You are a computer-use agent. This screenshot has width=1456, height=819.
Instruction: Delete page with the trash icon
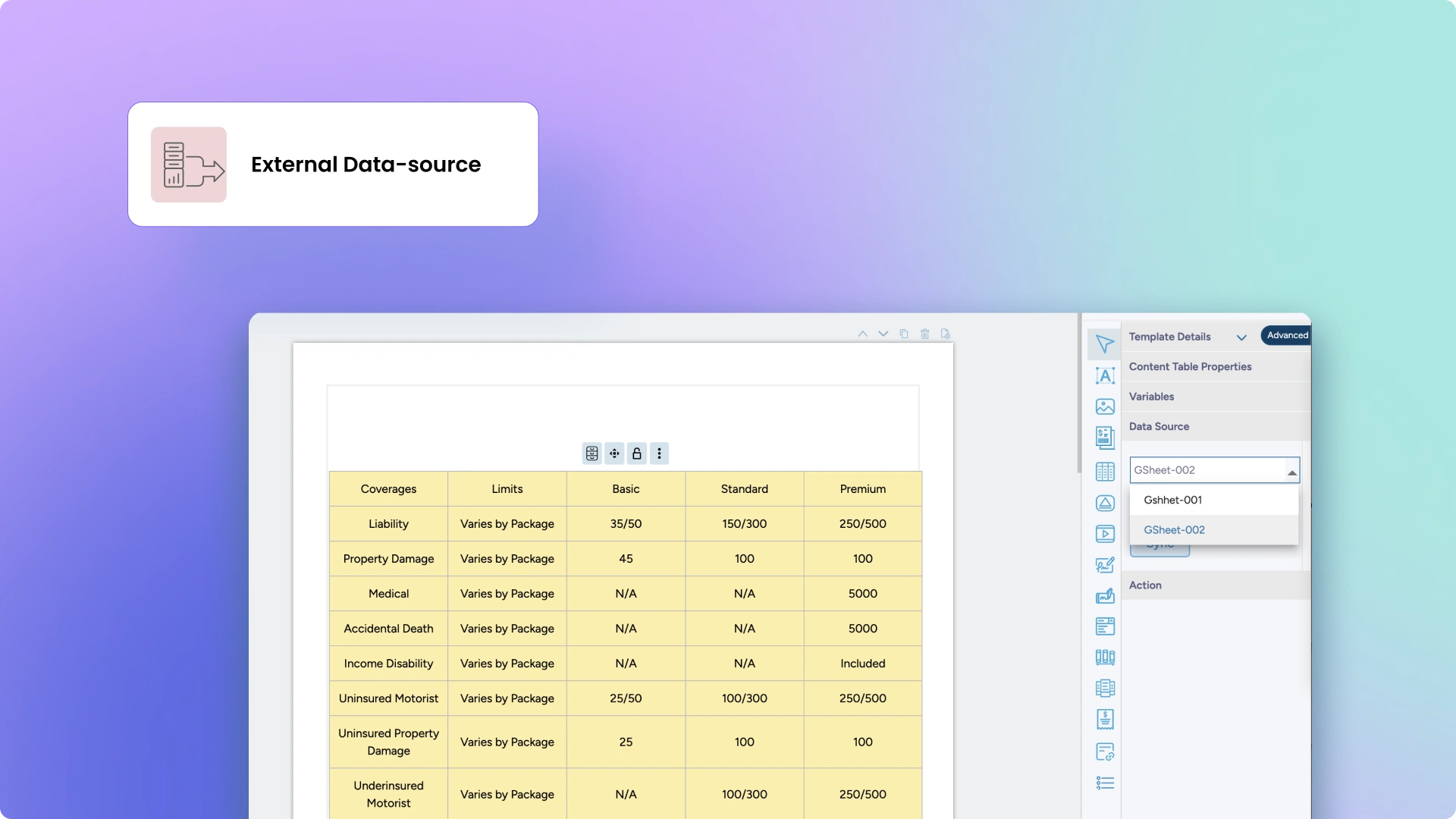924,334
